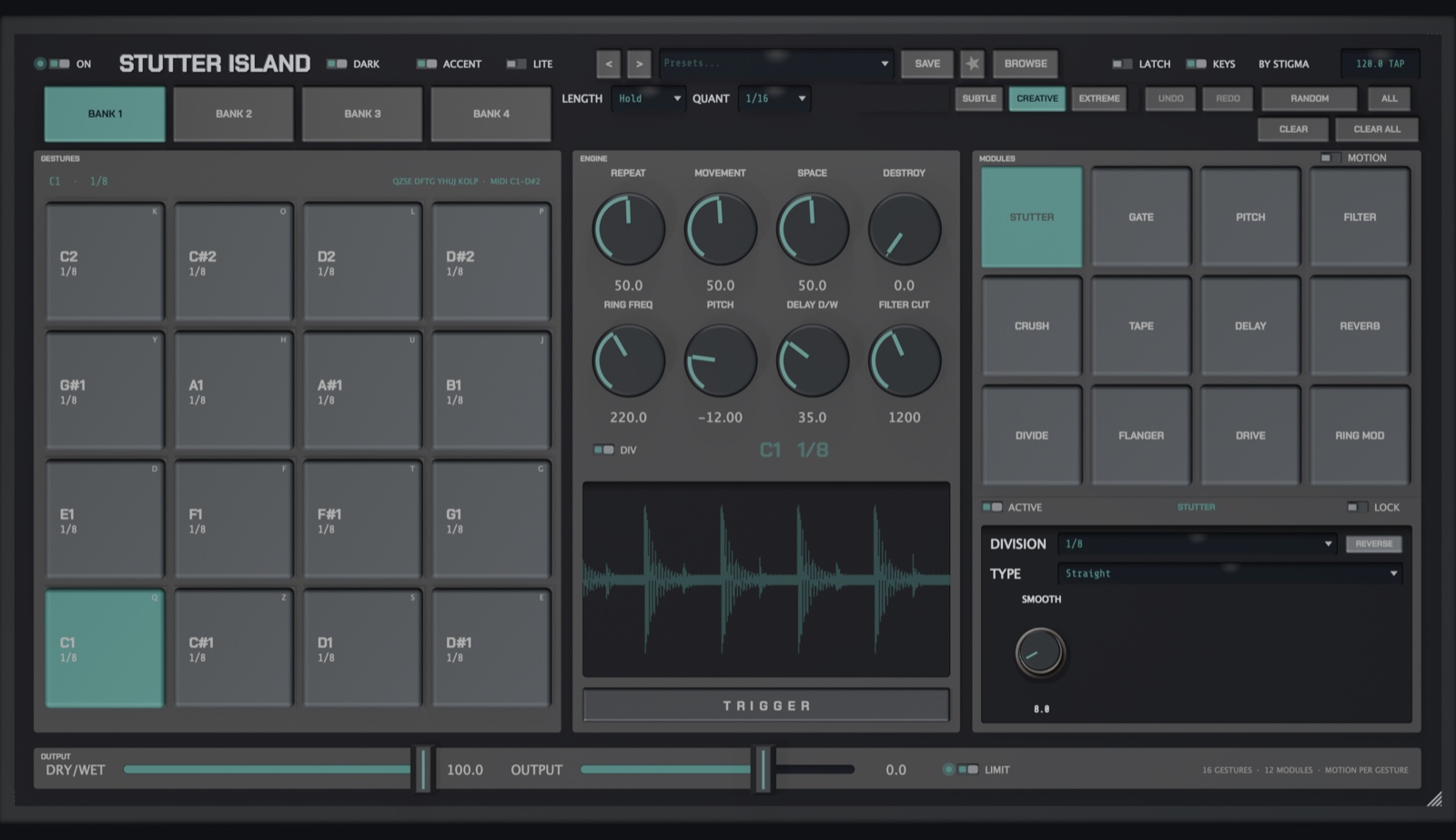Open the Presets dropdown
The image size is (1456, 840).
[776, 64]
